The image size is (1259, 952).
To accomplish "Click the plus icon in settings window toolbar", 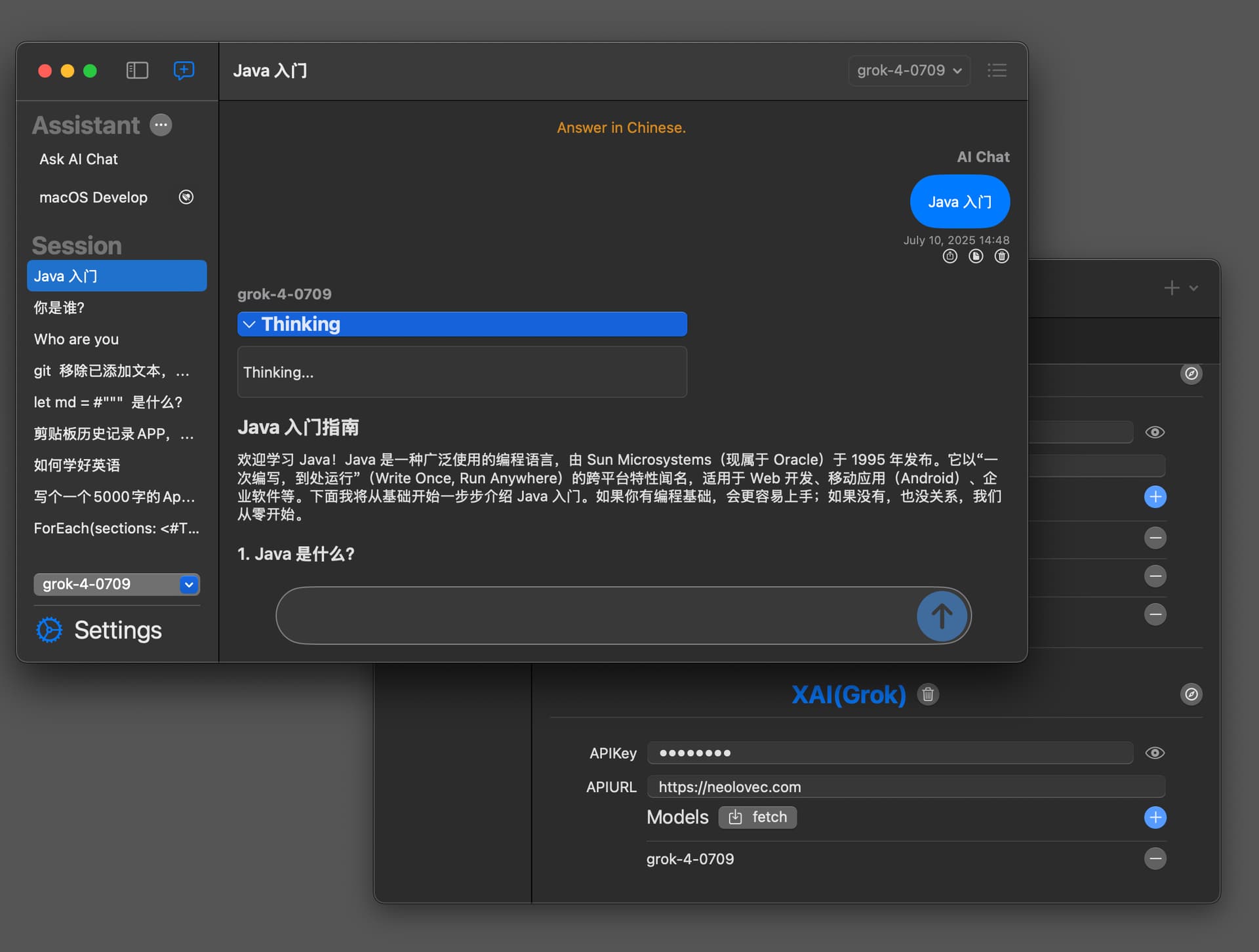I will [x=1171, y=288].
